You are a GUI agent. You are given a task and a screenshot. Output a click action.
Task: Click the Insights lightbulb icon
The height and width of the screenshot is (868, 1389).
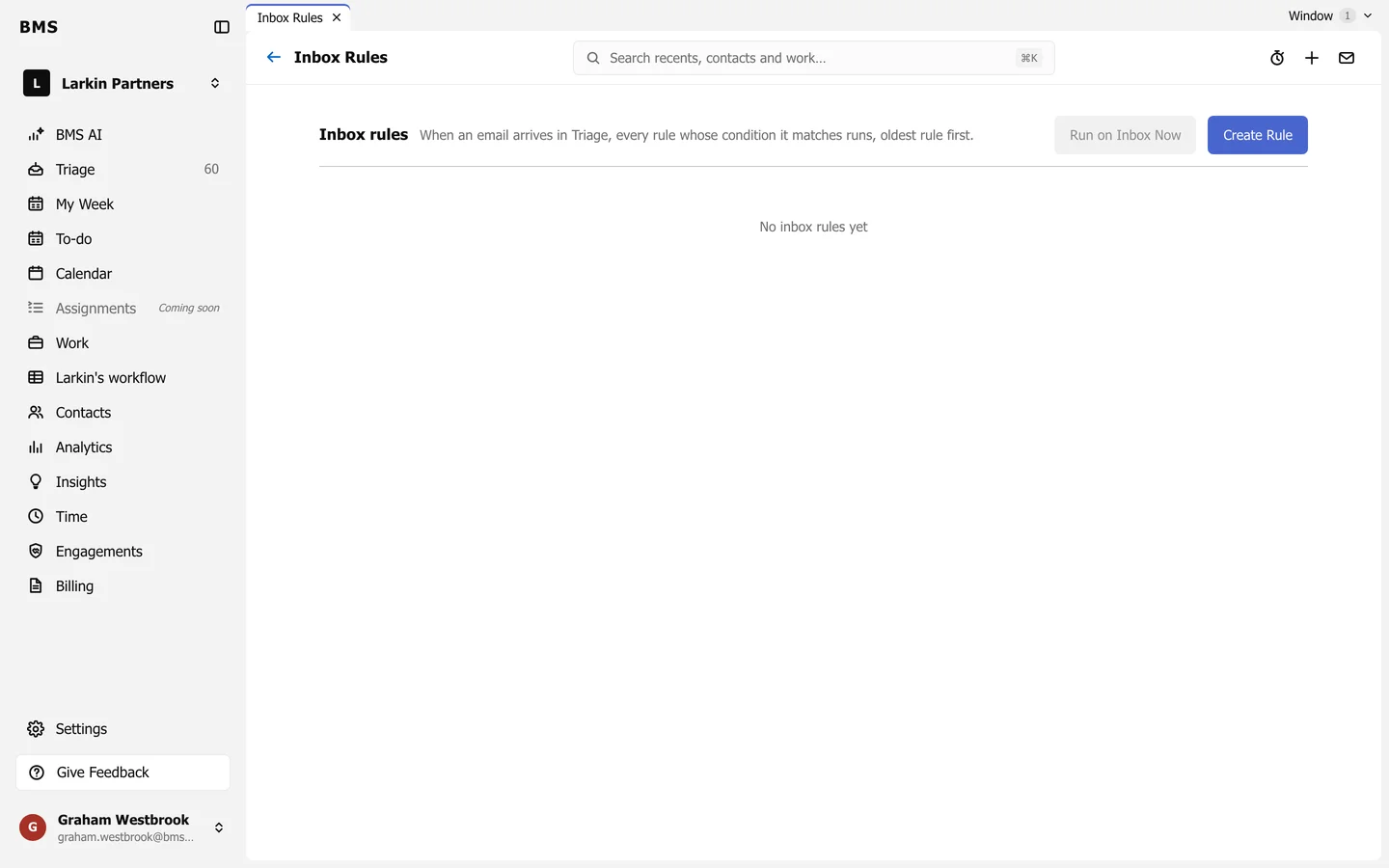[36, 482]
